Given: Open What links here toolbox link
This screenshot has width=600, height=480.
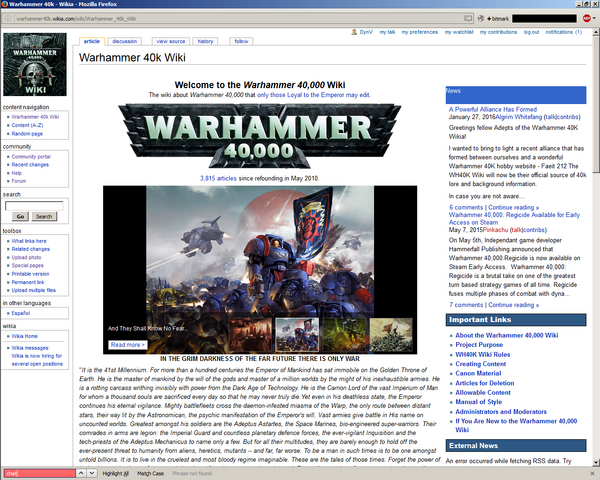Looking at the screenshot, I should (29, 241).
